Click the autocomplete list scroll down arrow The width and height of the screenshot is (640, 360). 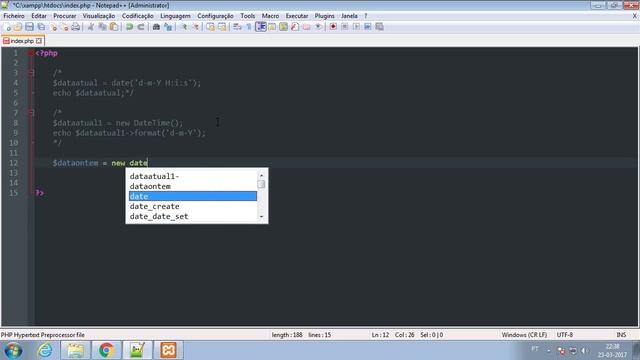(262, 217)
